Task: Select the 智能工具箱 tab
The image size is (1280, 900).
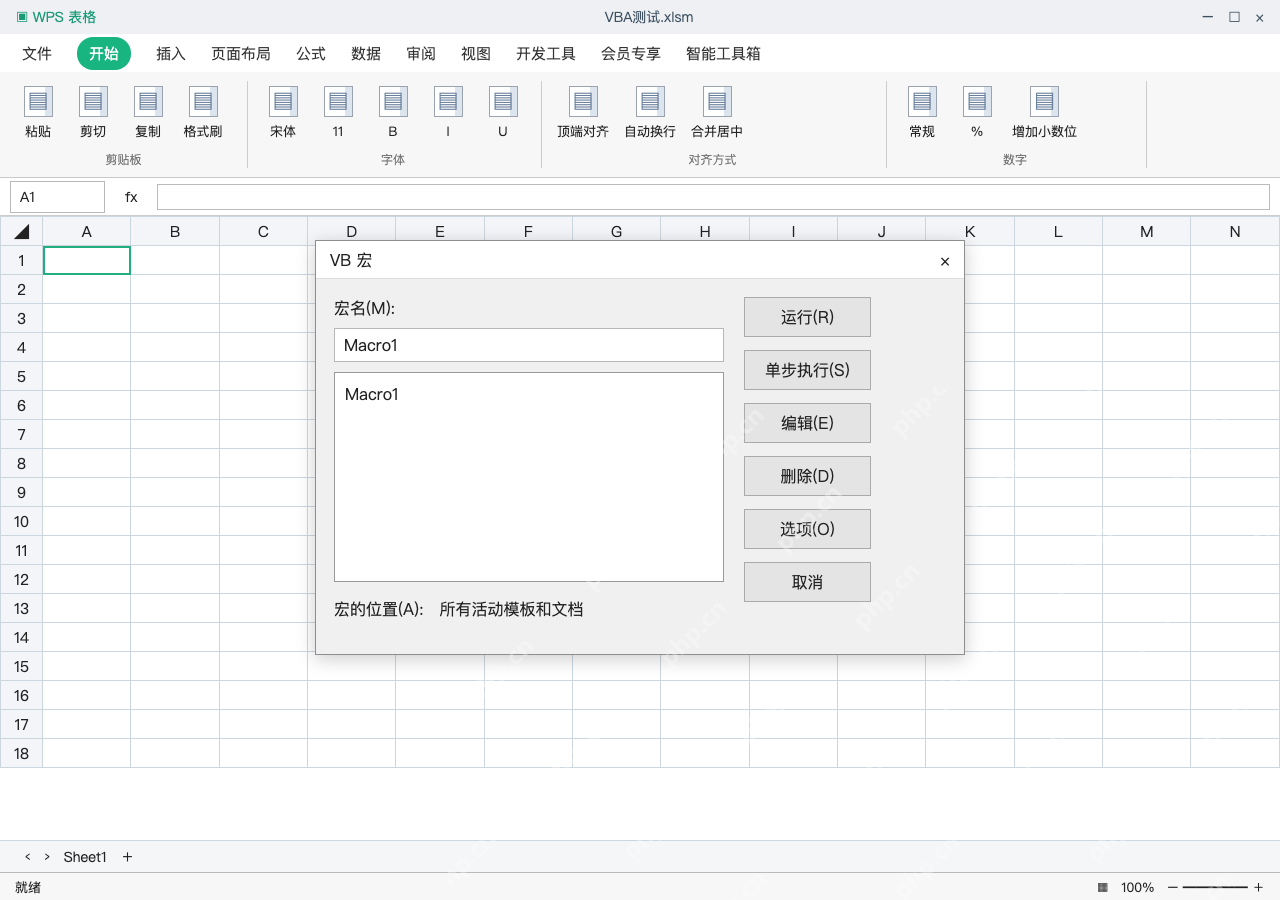Action: (x=723, y=54)
